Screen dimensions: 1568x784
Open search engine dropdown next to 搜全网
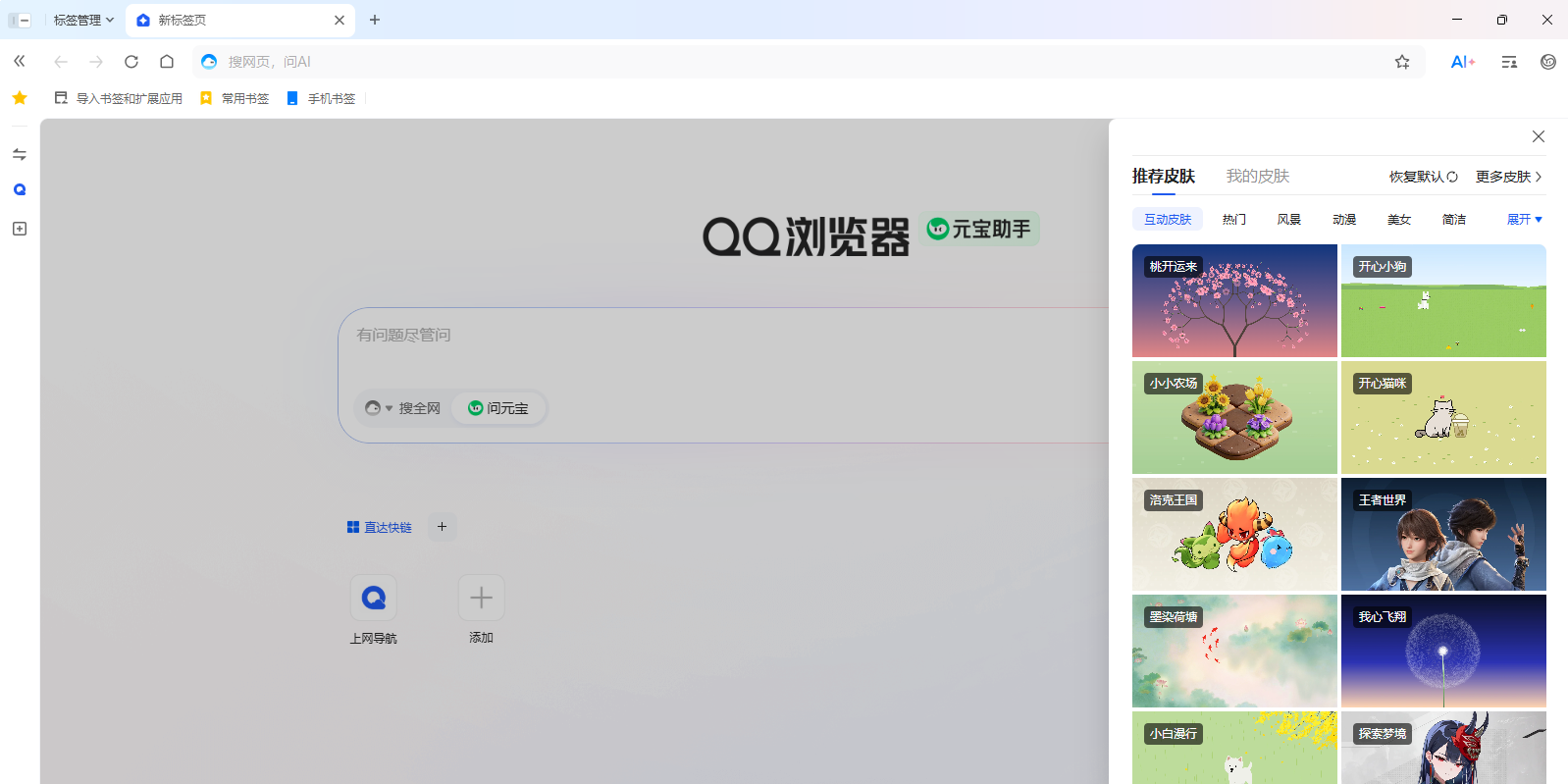(378, 408)
